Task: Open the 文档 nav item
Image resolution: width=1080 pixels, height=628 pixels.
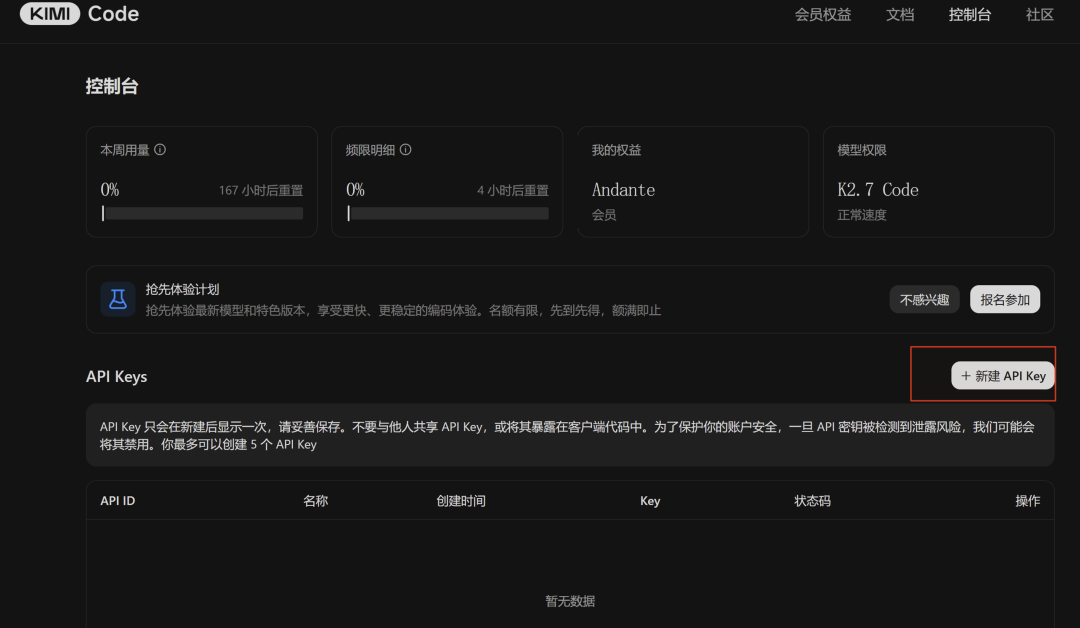Action: (x=900, y=14)
